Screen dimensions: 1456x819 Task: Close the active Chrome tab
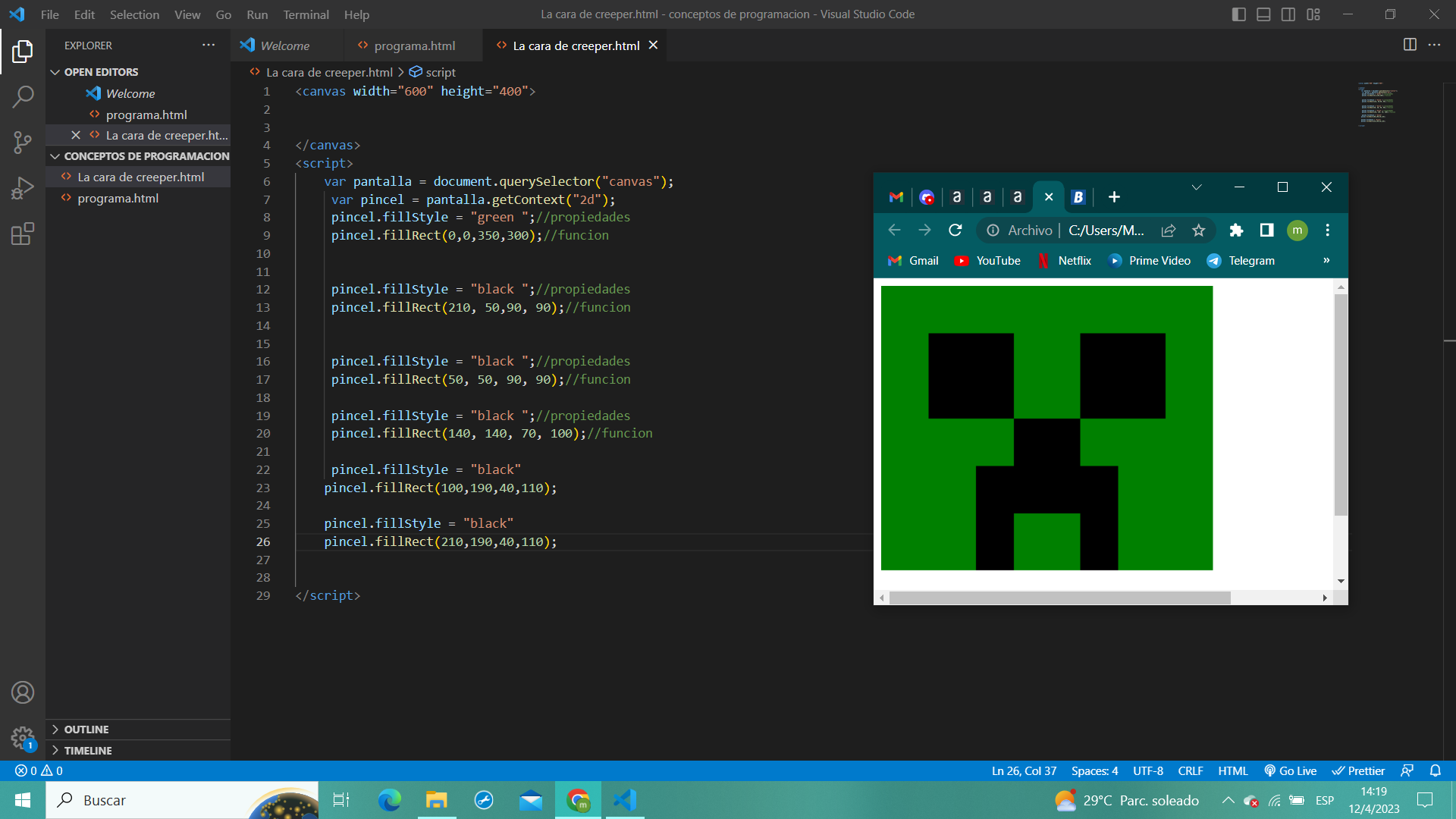pyautogui.click(x=1049, y=197)
